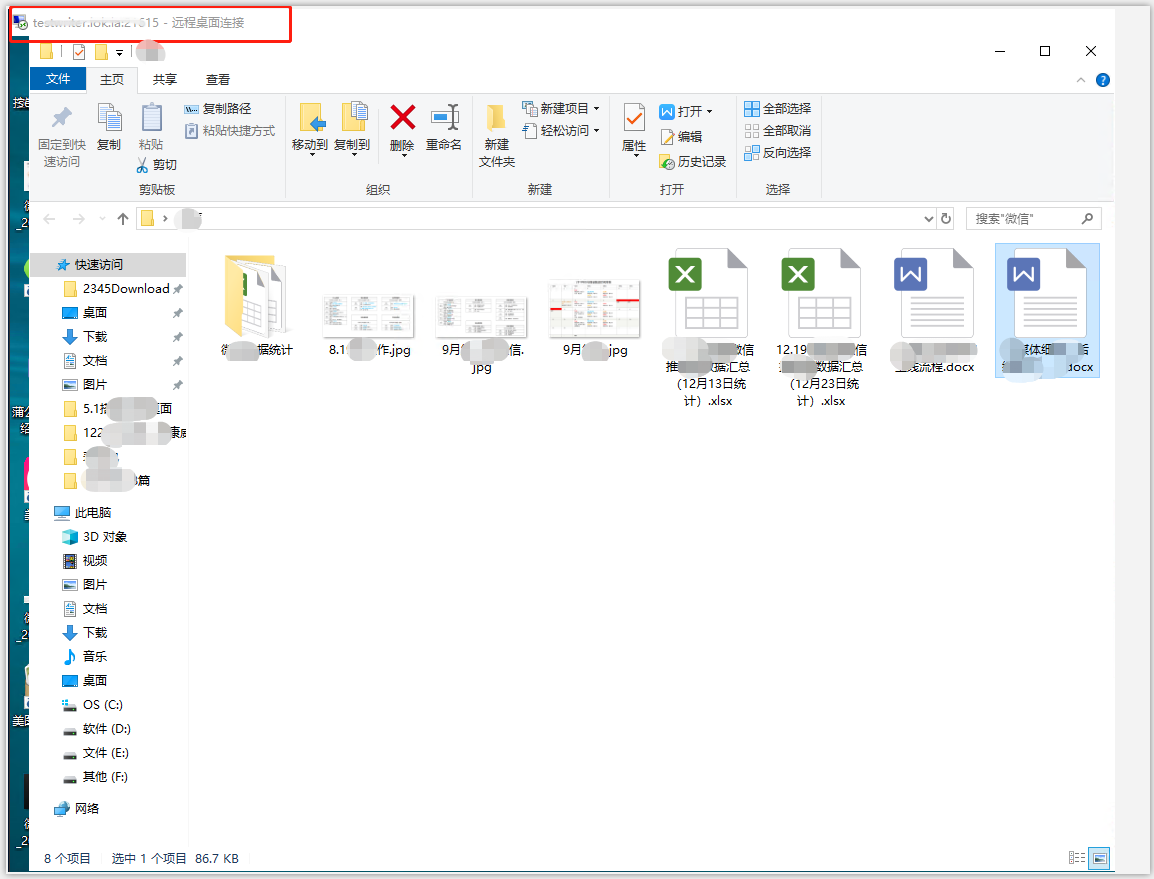Open the address bar history dropdown
This screenshot has height=879, width=1154.
[x=929, y=219]
